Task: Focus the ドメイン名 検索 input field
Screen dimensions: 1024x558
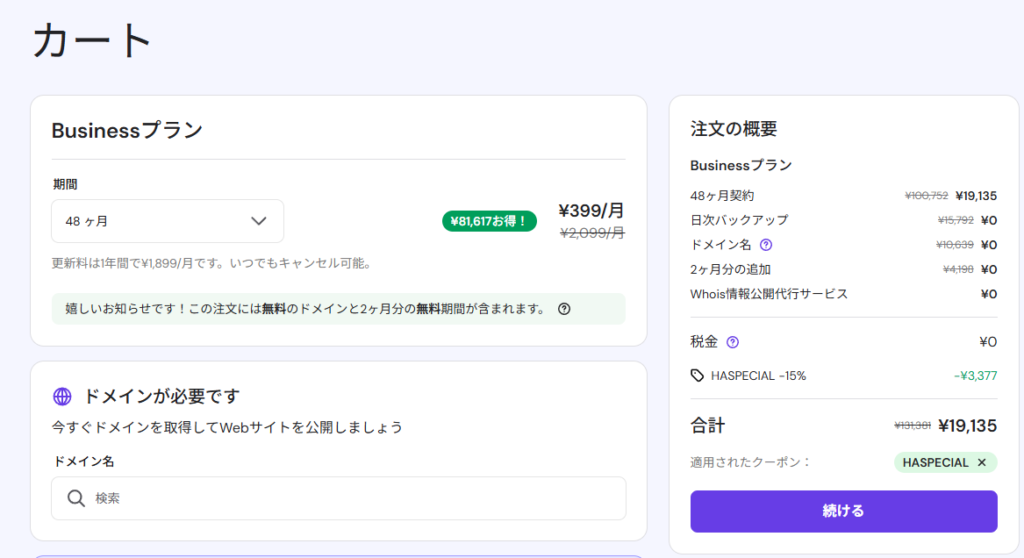Action: coord(350,498)
